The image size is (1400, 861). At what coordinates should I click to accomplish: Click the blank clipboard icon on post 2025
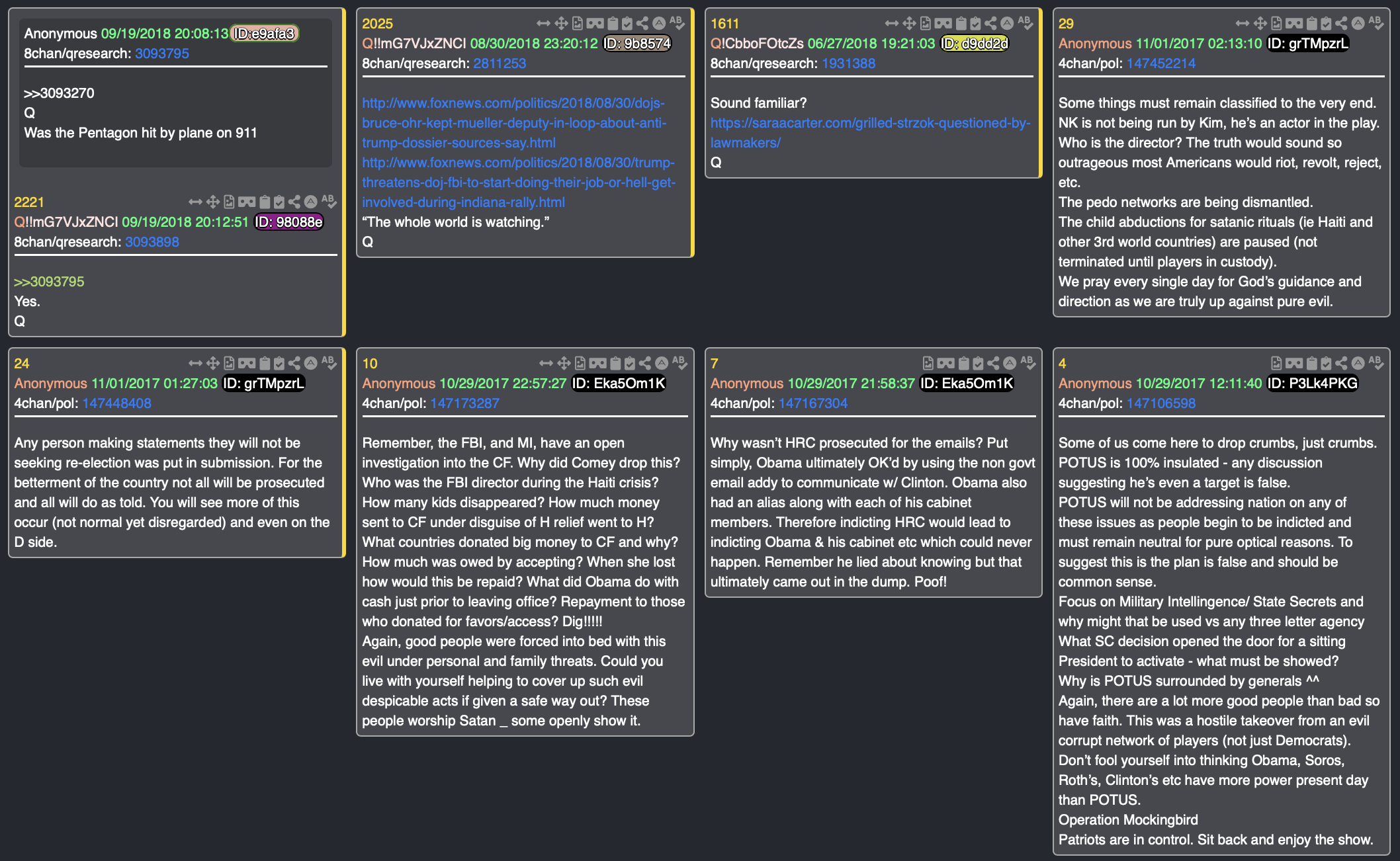(x=613, y=23)
